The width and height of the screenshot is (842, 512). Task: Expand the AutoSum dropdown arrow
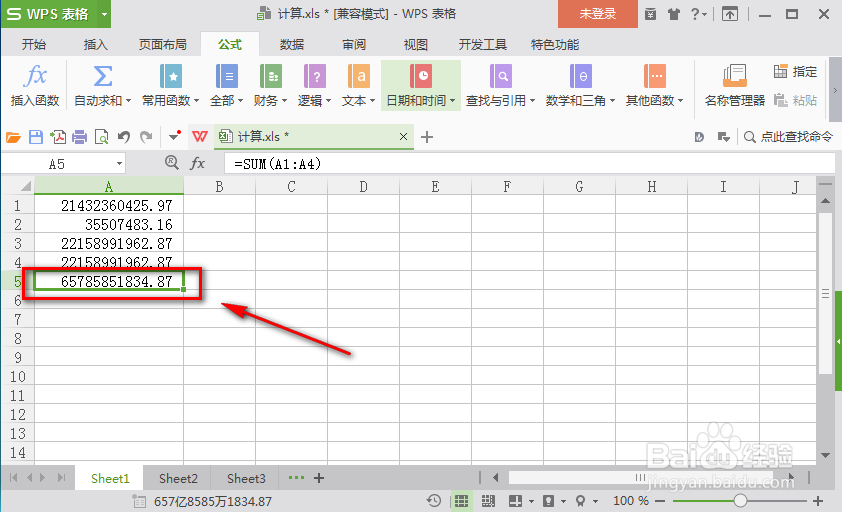128,101
